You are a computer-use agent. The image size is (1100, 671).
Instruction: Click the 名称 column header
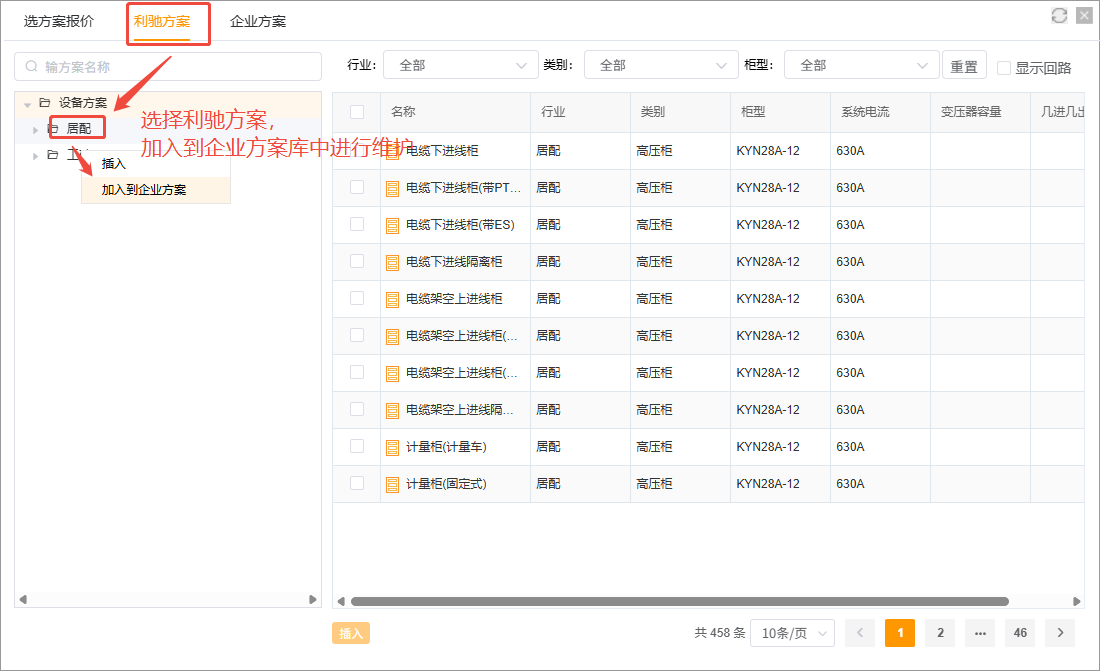[455, 112]
